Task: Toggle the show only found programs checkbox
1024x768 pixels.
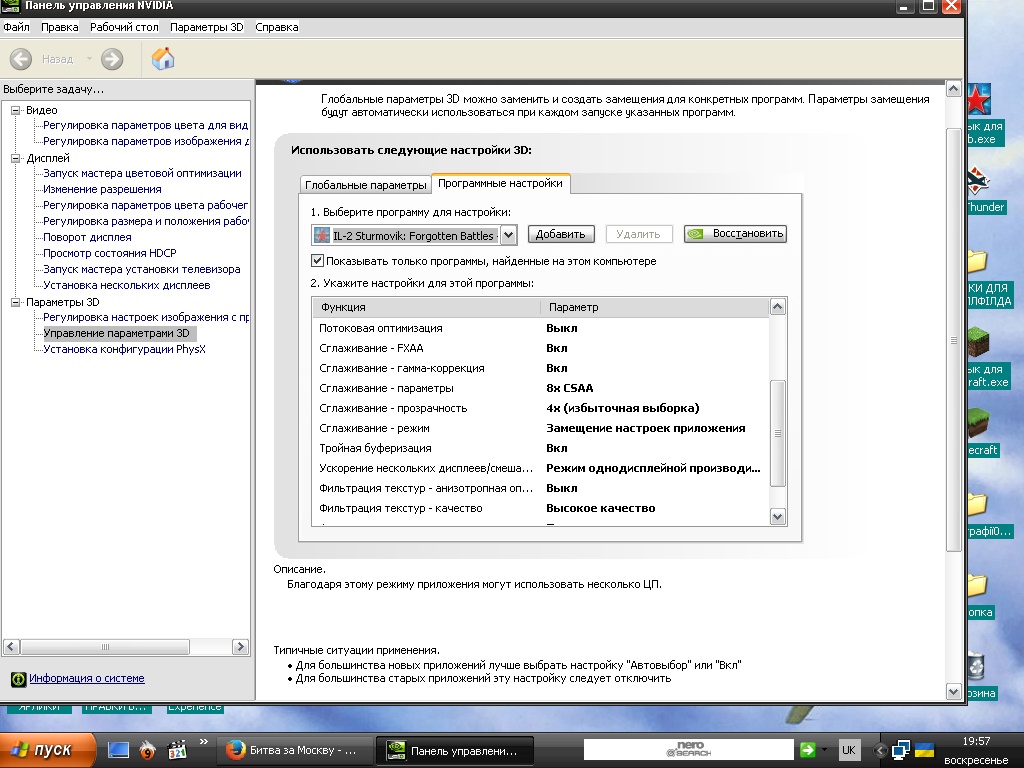Action: point(318,261)
